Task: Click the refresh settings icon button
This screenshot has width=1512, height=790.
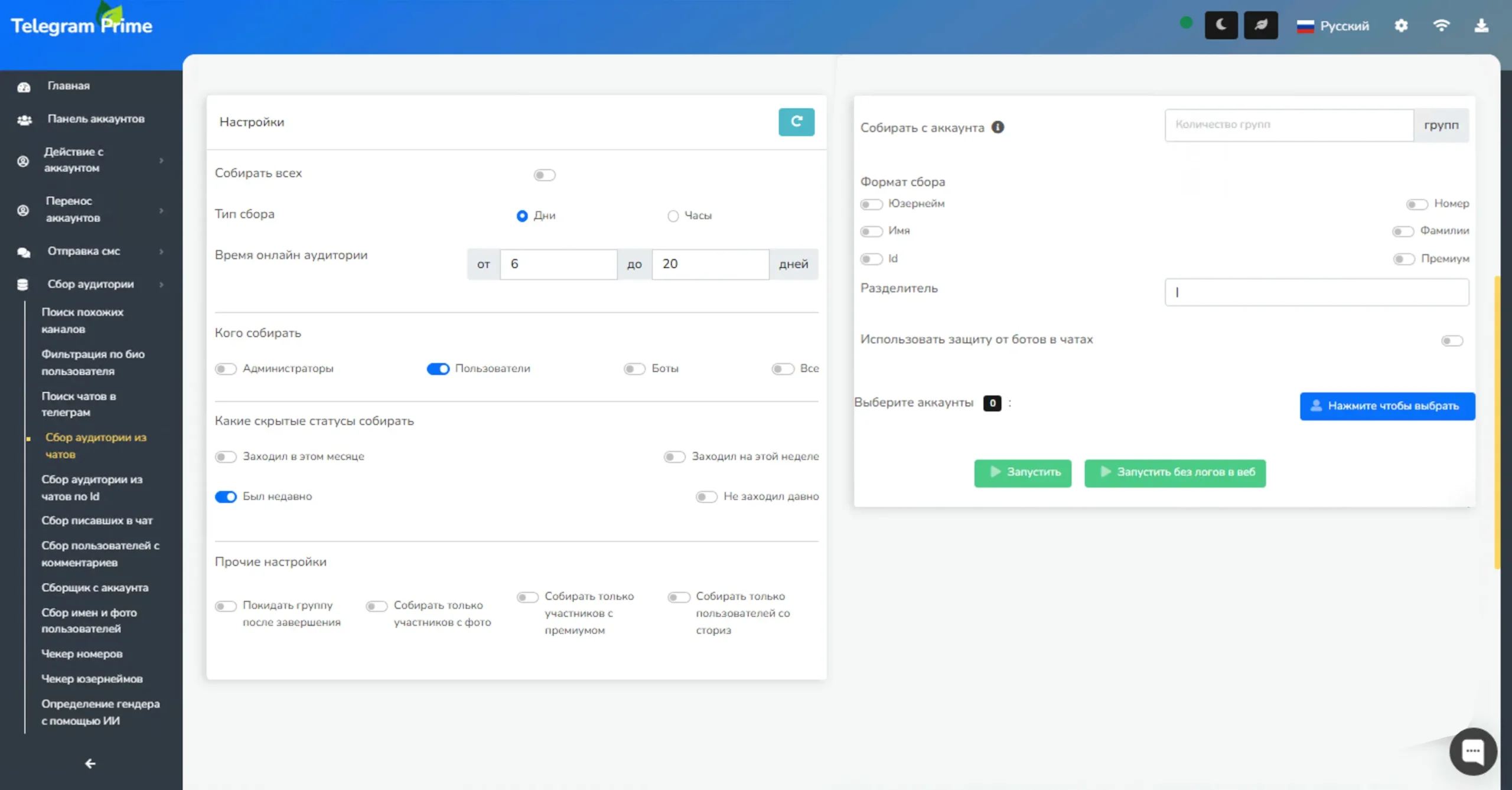Action: click(796, 122)
